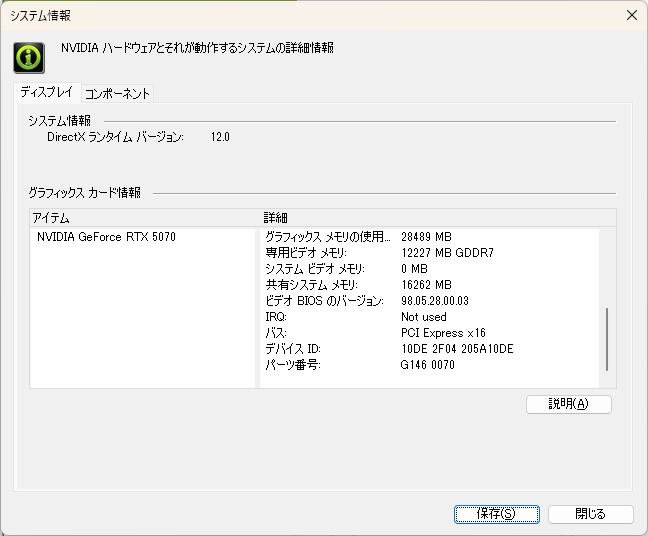648x536 pixels.
Task: Select the ビデオ BIOS のバージョン row
Action: point(429,301)
